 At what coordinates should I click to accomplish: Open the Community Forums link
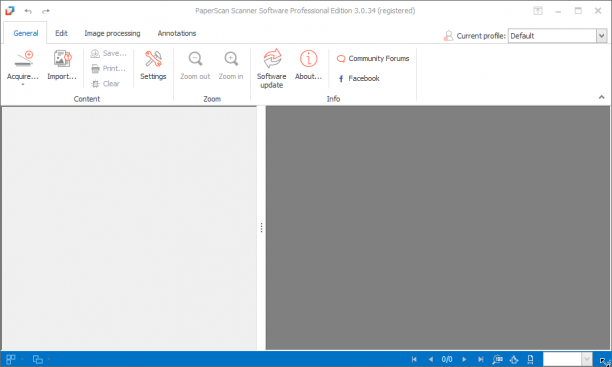(x=373, y=59)
